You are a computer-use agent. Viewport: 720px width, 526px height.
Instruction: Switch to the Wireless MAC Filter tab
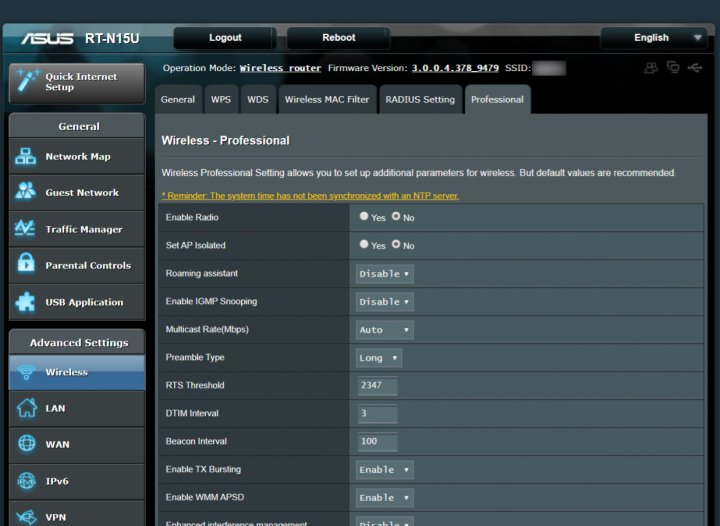click(327, 100)
